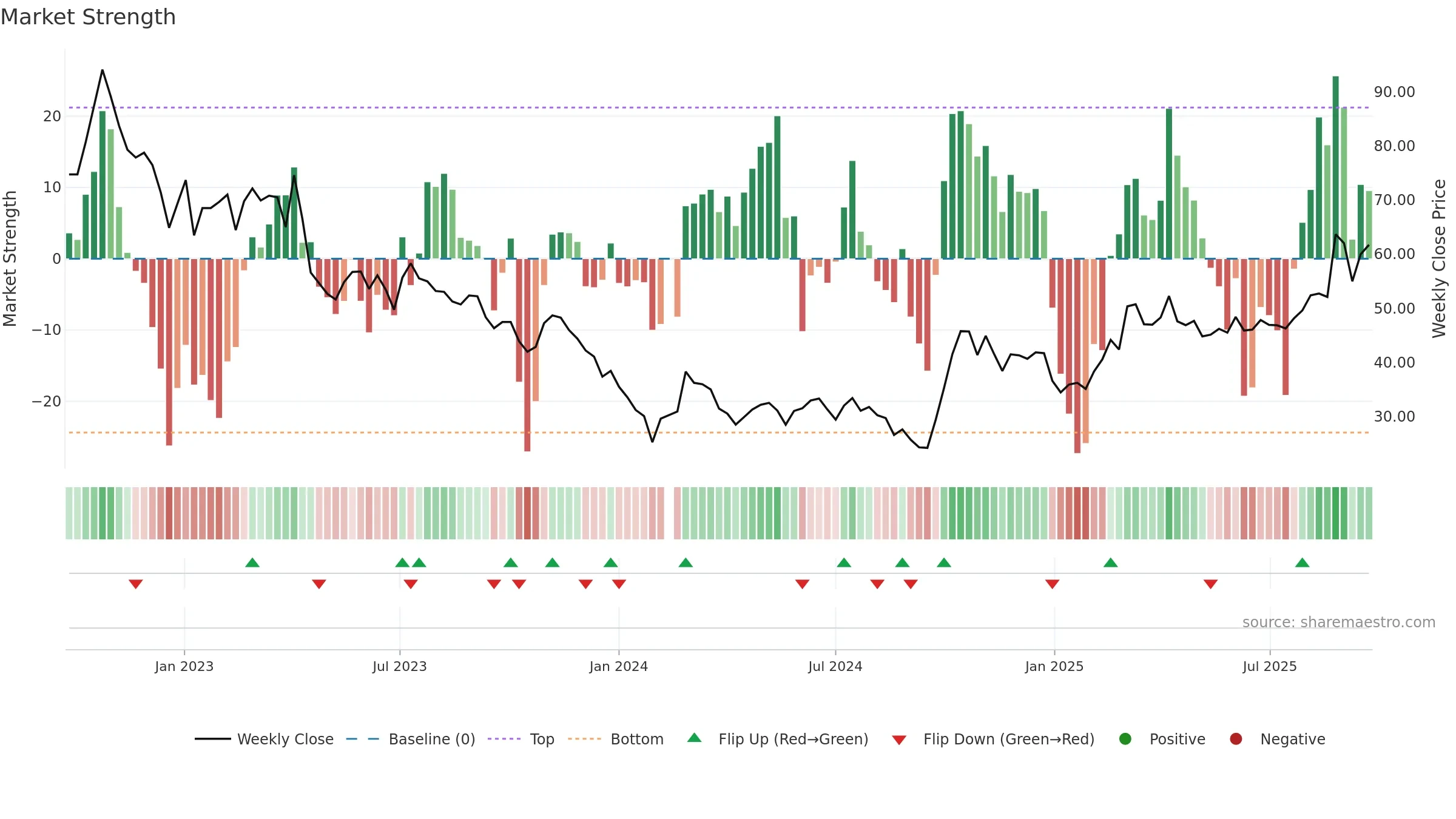The image size is (1456, 819).
Task: Click the Weekly Close Price axis title
Action: pos(1439,258)
